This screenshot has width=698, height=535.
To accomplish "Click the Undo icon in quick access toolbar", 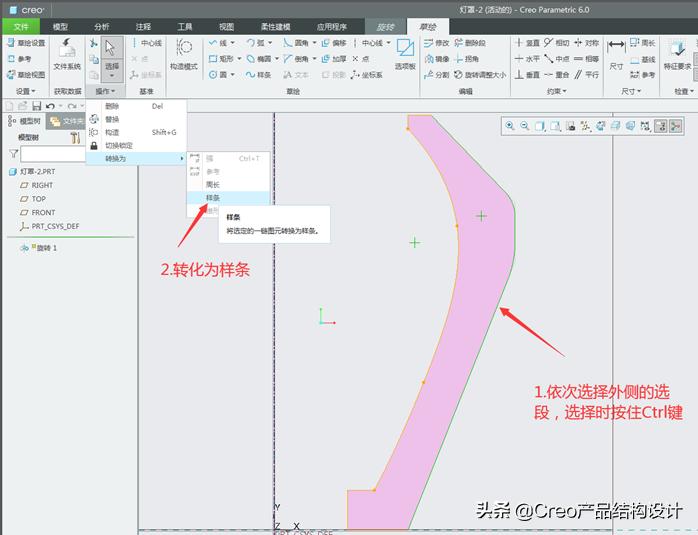I will click(50, 106).
